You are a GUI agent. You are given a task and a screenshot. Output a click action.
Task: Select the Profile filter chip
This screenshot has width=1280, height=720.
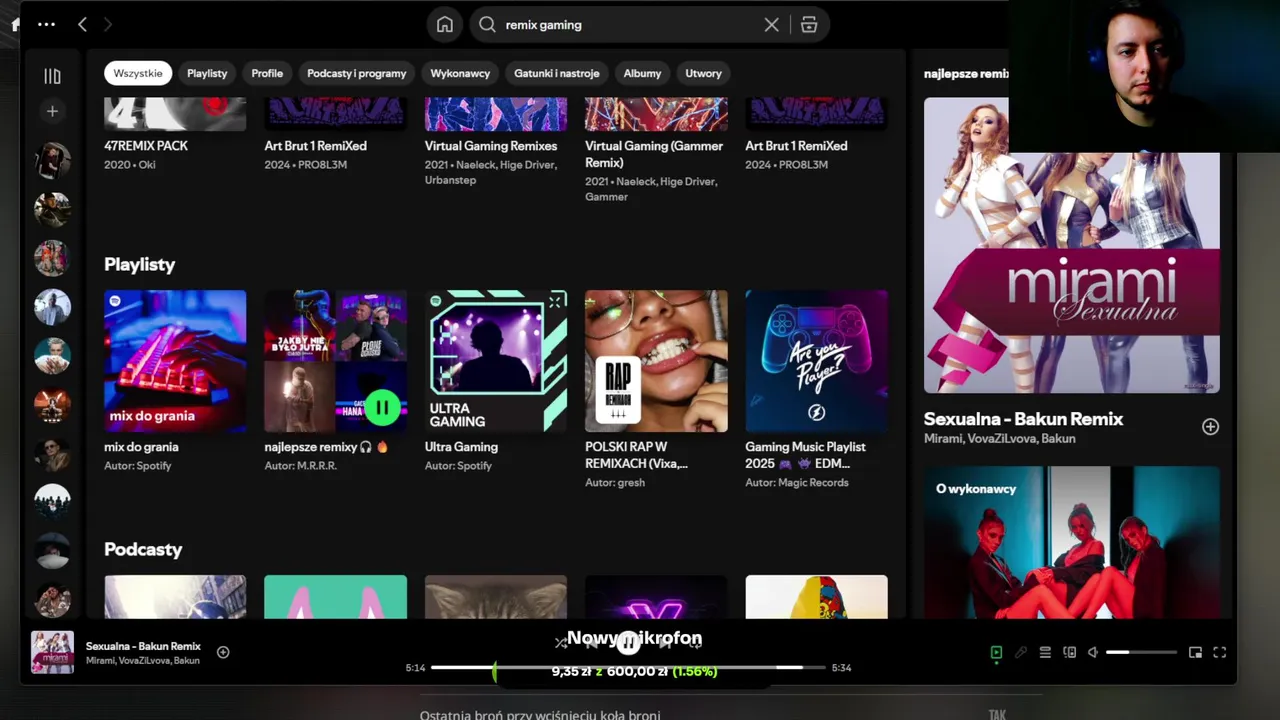267,73
